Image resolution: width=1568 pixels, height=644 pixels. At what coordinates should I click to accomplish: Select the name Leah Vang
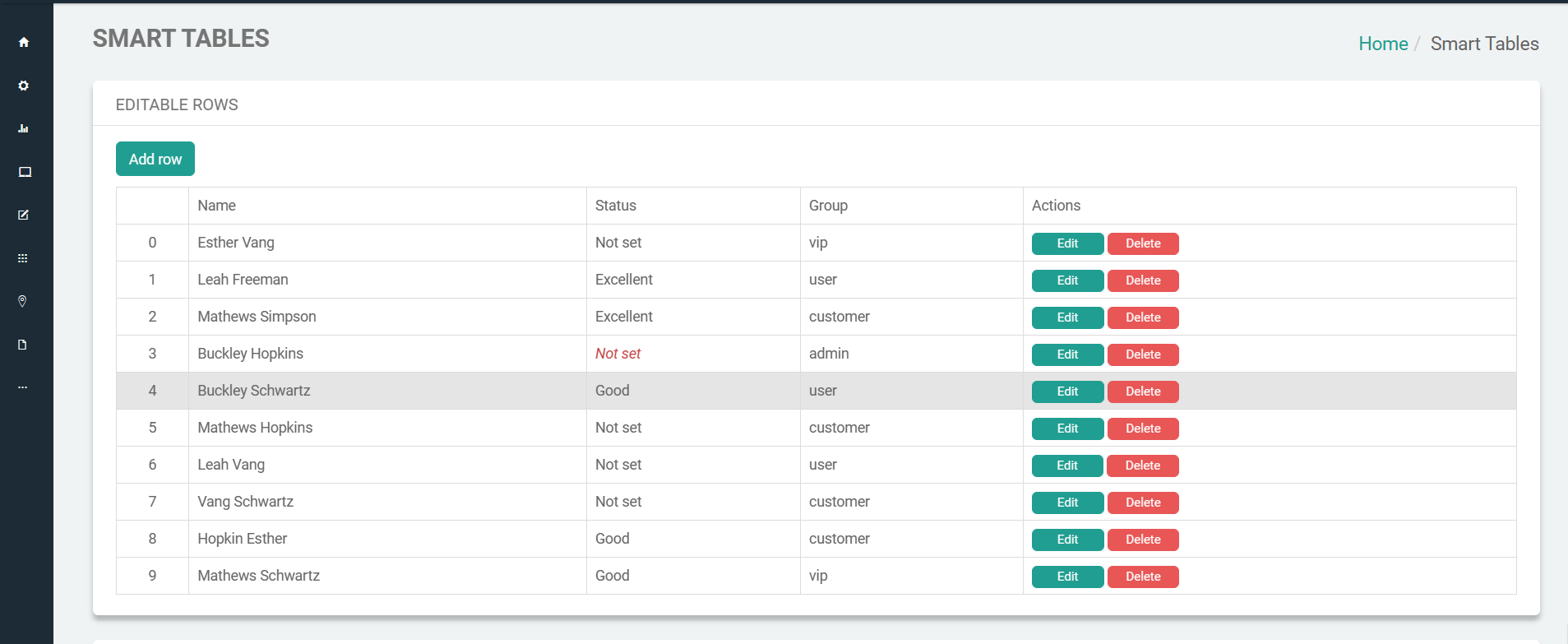(231, 465)
